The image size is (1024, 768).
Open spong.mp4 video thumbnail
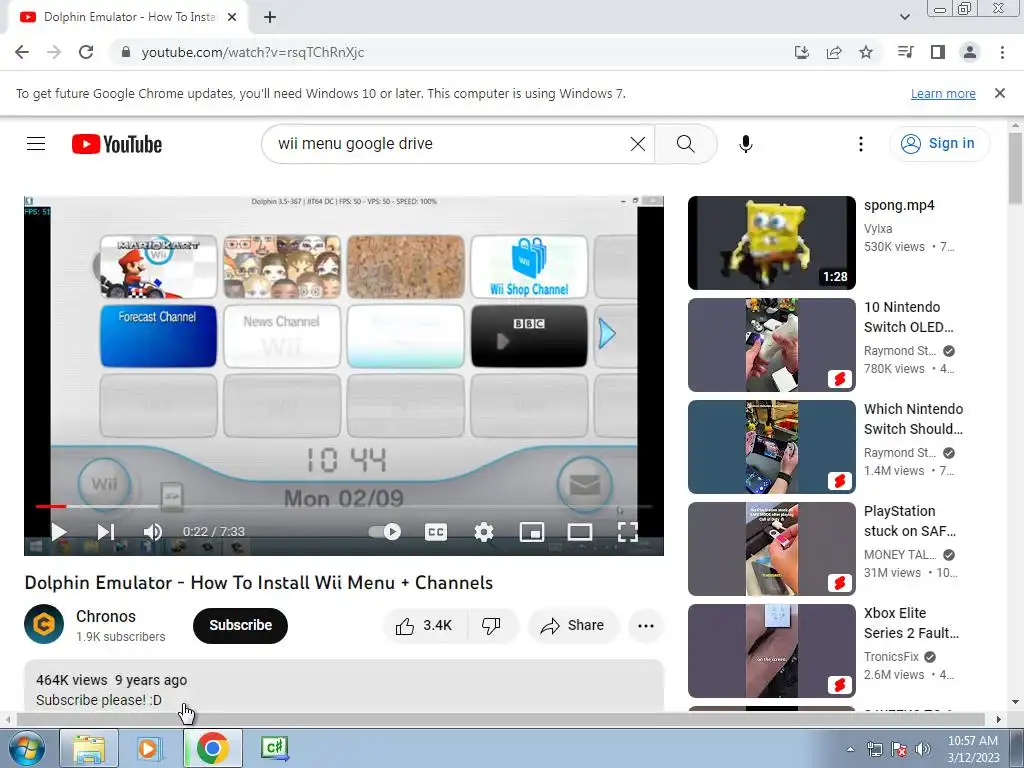point(771,243)
